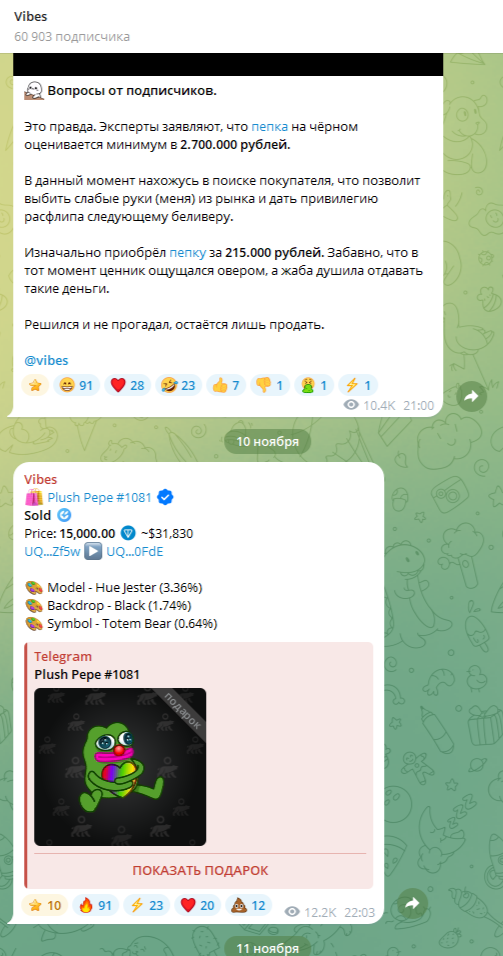The height and width of the screenshot is (956, 503).
Task: Open the @vibes mention link
Action: click(x=46, y=360)
